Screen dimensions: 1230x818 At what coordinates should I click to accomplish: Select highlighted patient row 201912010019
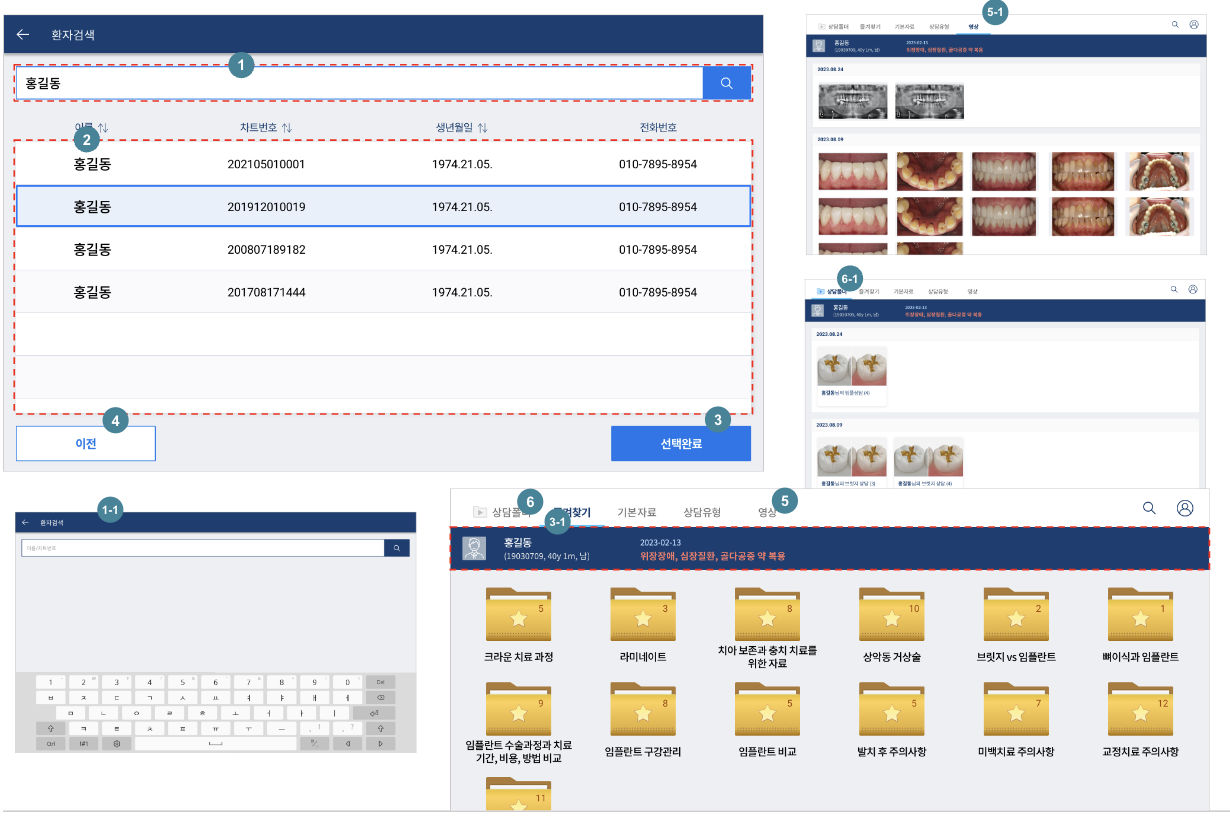383,207
